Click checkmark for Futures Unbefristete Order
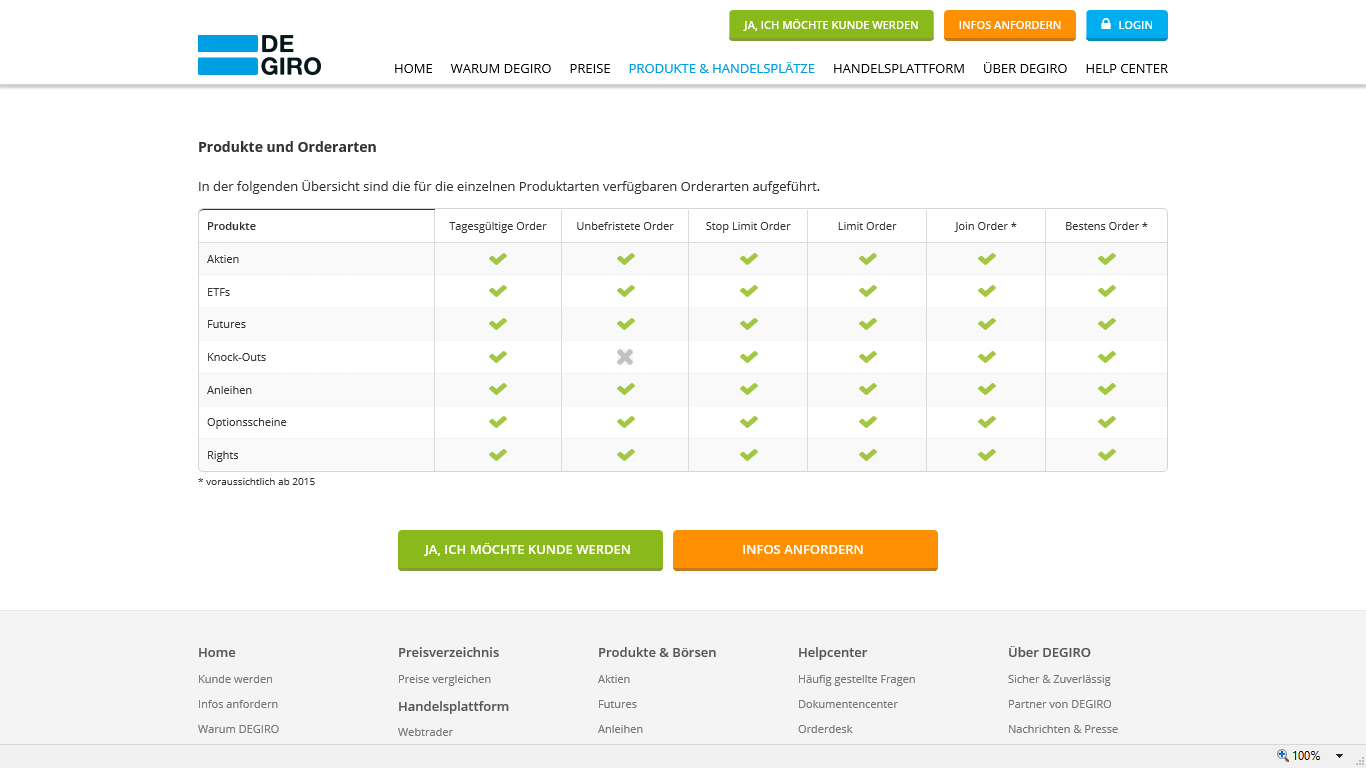1366x768 pixels. [x=625, y=324]
